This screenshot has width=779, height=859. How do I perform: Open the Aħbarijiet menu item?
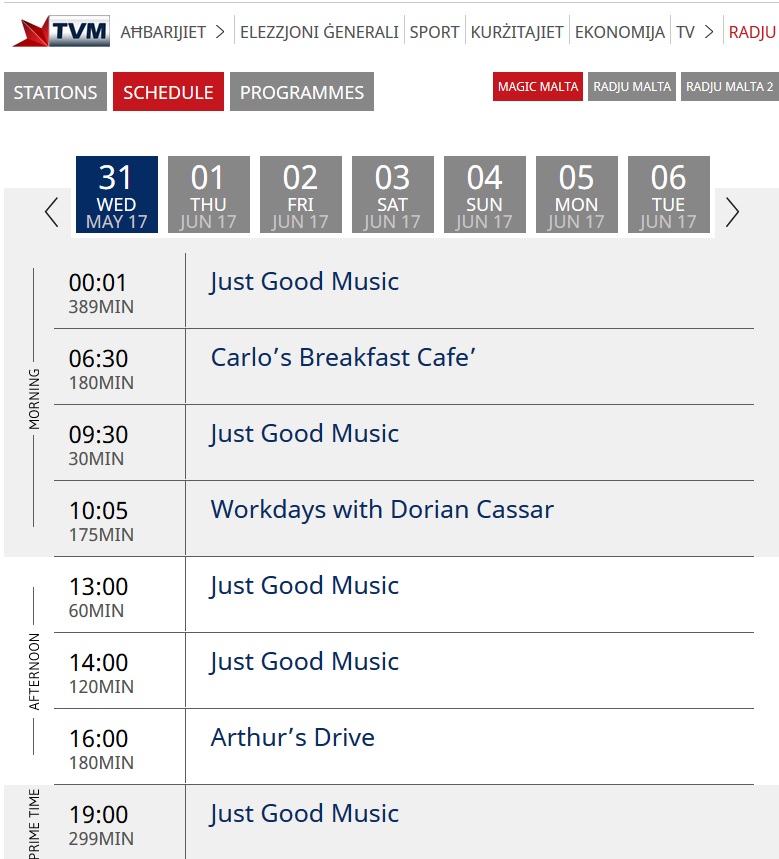(163, 32)
